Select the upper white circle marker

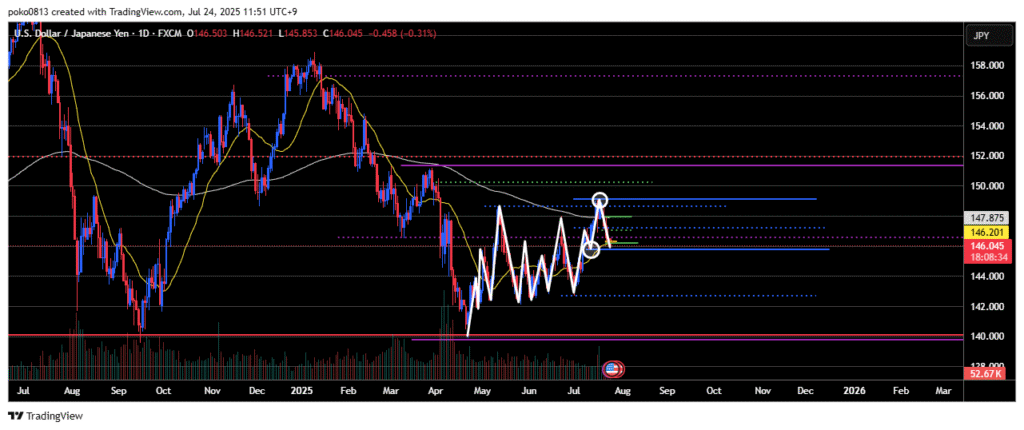pyautogui.click(x=600, y=200)
